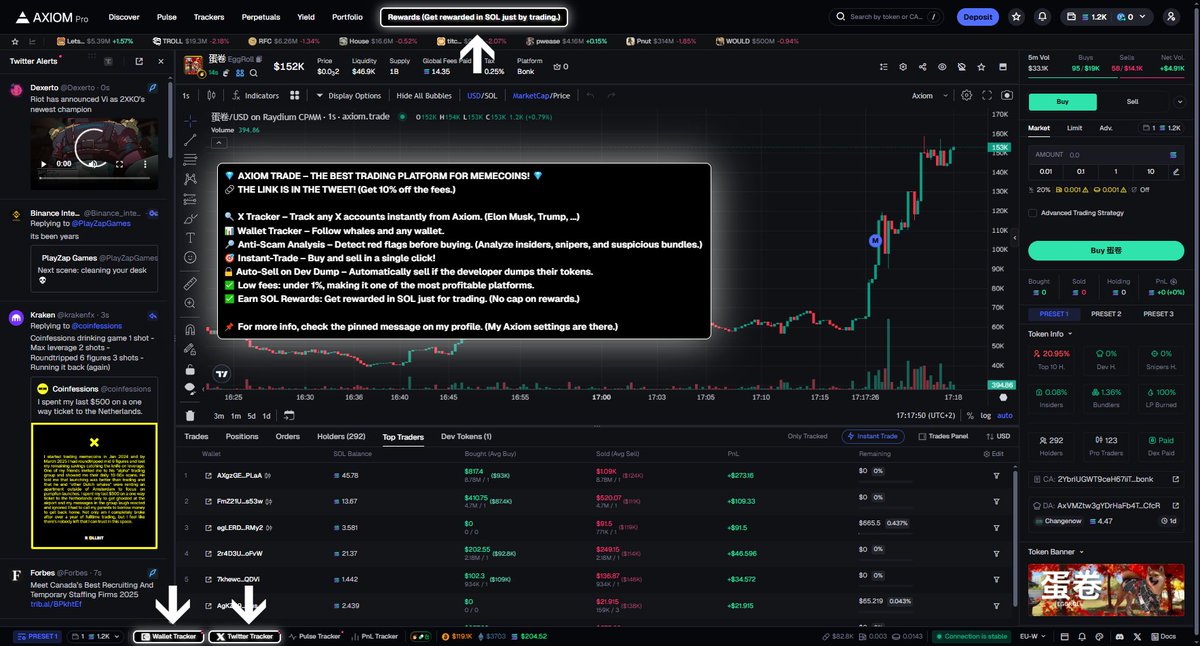Select the chart crosshair cursor tool
This screenshot has height=646, width=1200.
click(x=190, y=120)
